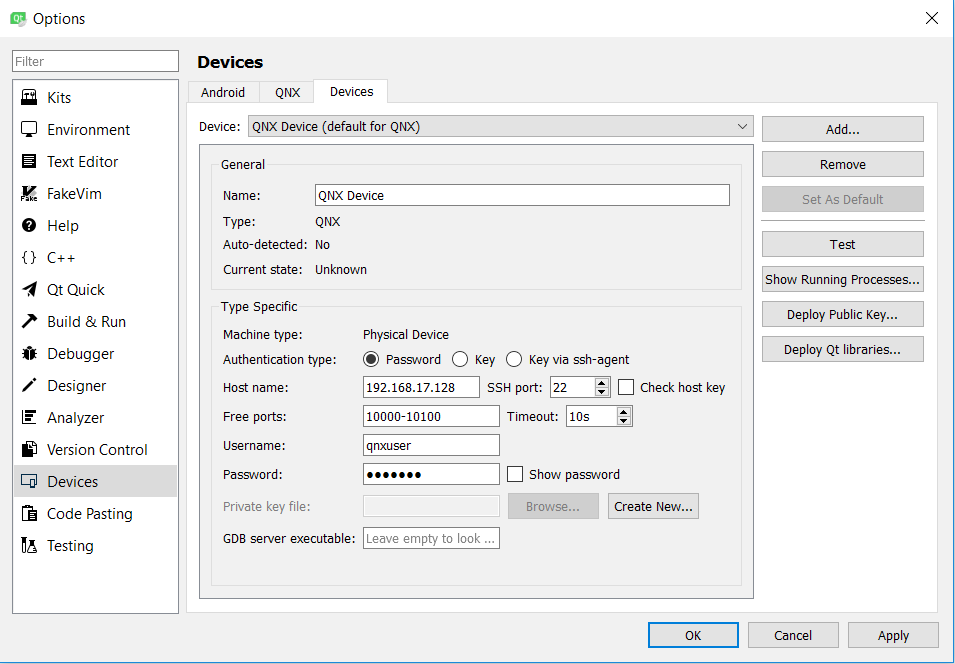Click the Code Pasting clipboard icon
This screenshot has height=664, width=955.
coord(29,513)
